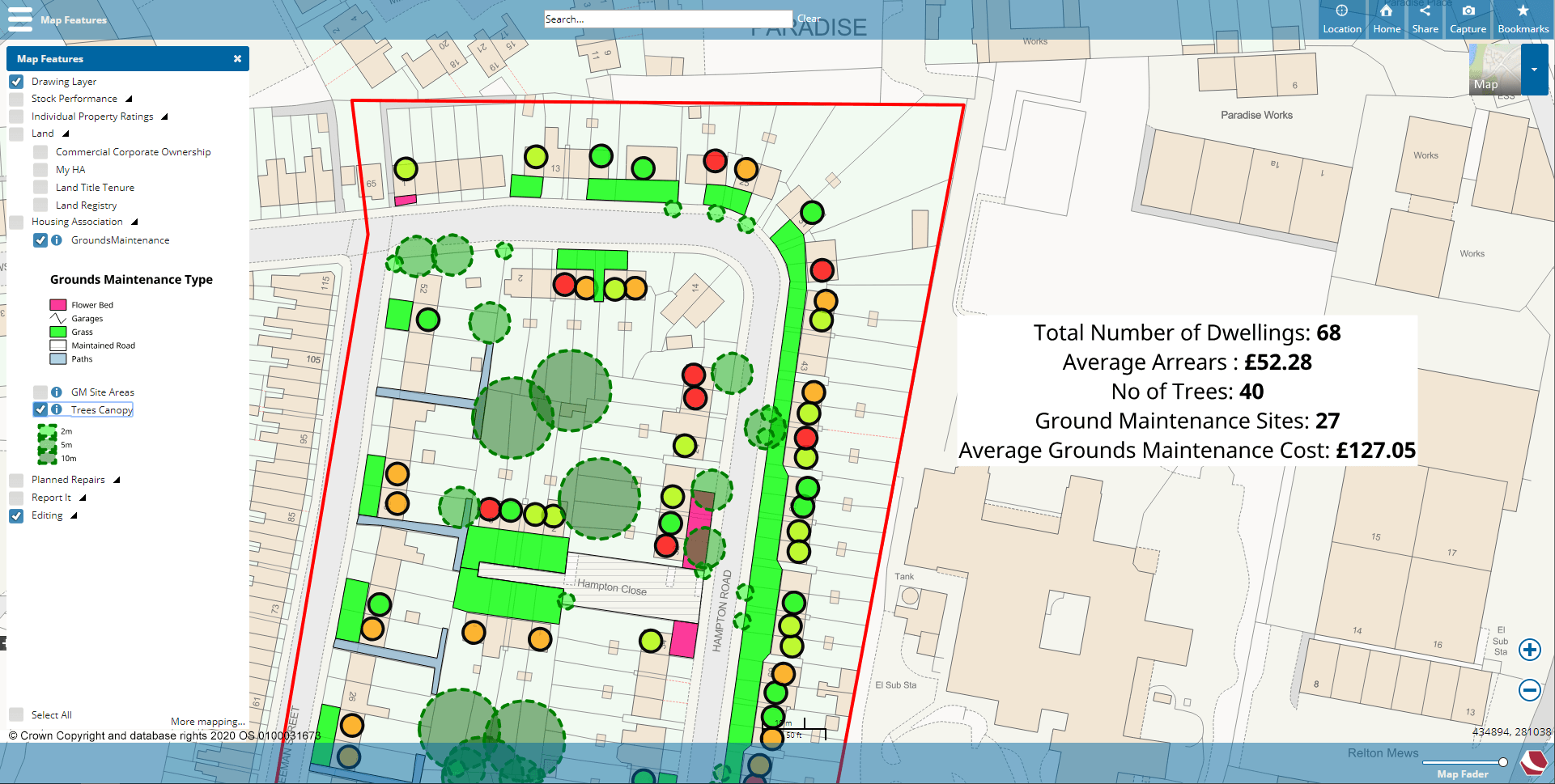The height and width of the screenshot is (784, 1555).
Task: Enable the Land Registry layer
Action: tap(40, 206)
